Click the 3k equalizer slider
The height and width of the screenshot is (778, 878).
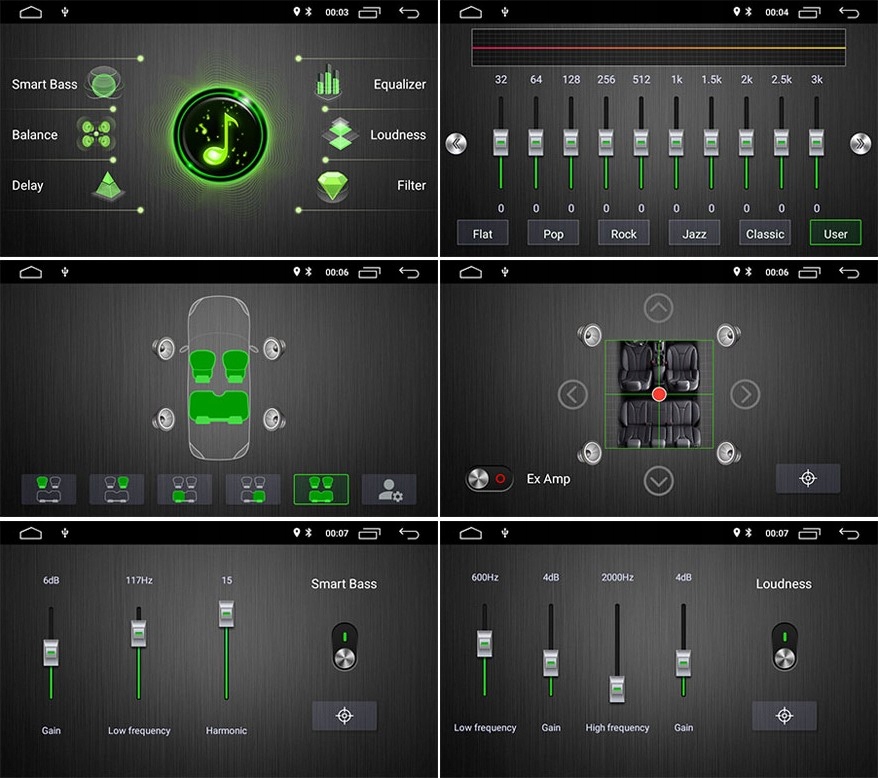[x=817, y=142]
